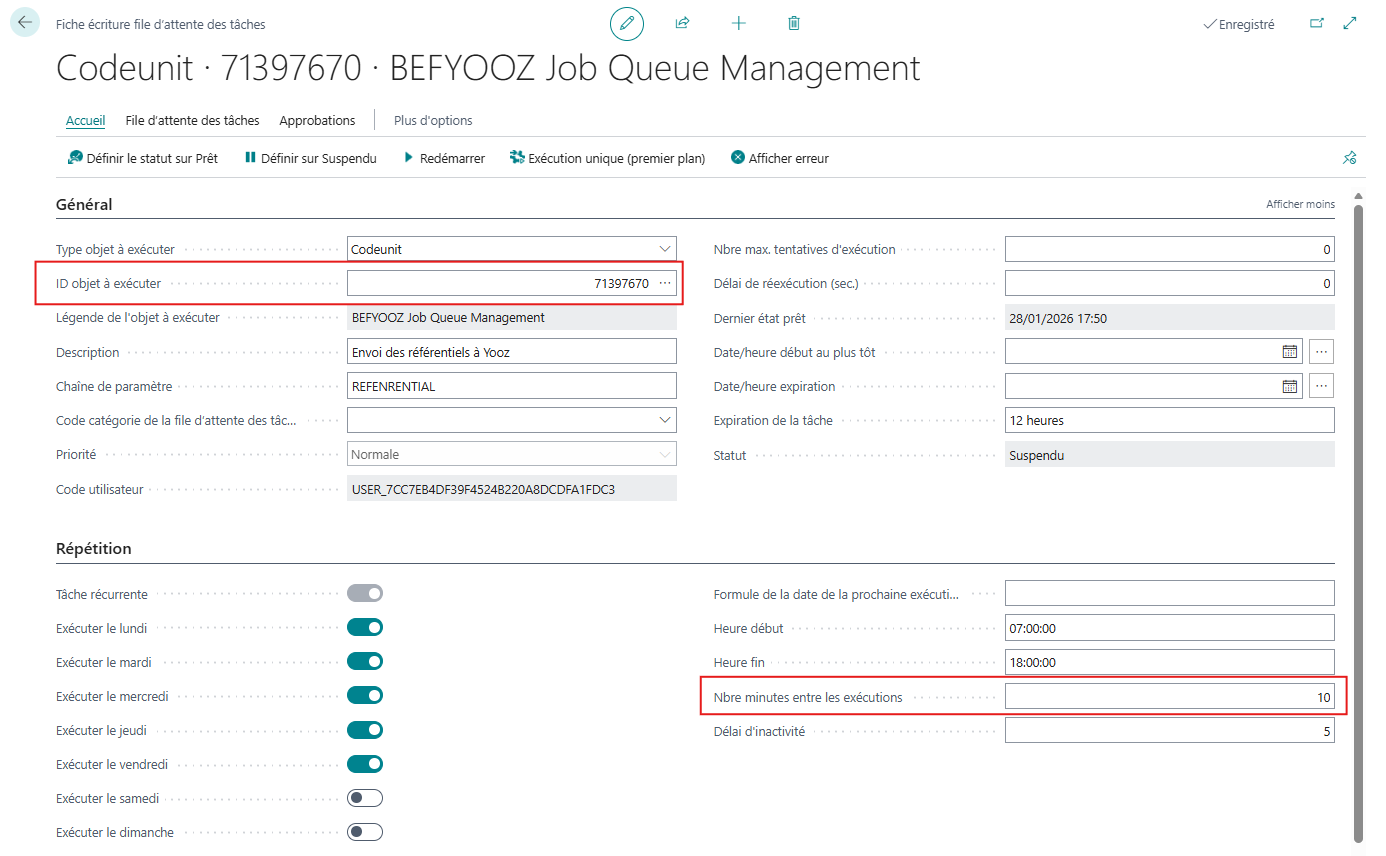
Task: Click the trash delete icon
Action: tap(794, 23)
